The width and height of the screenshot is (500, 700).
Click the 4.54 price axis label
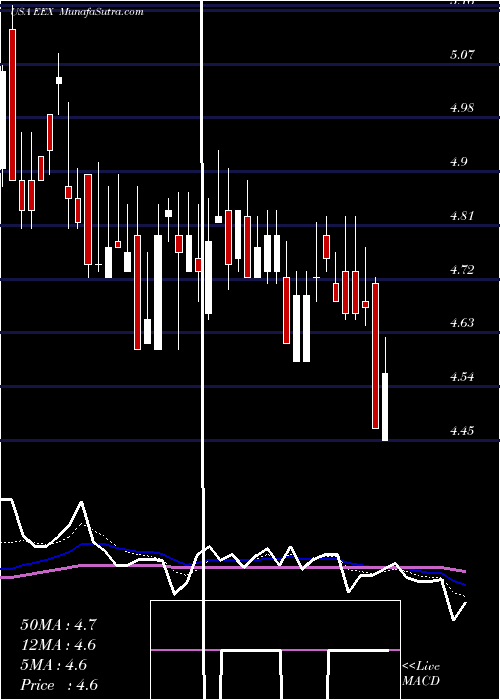[462, 377]
